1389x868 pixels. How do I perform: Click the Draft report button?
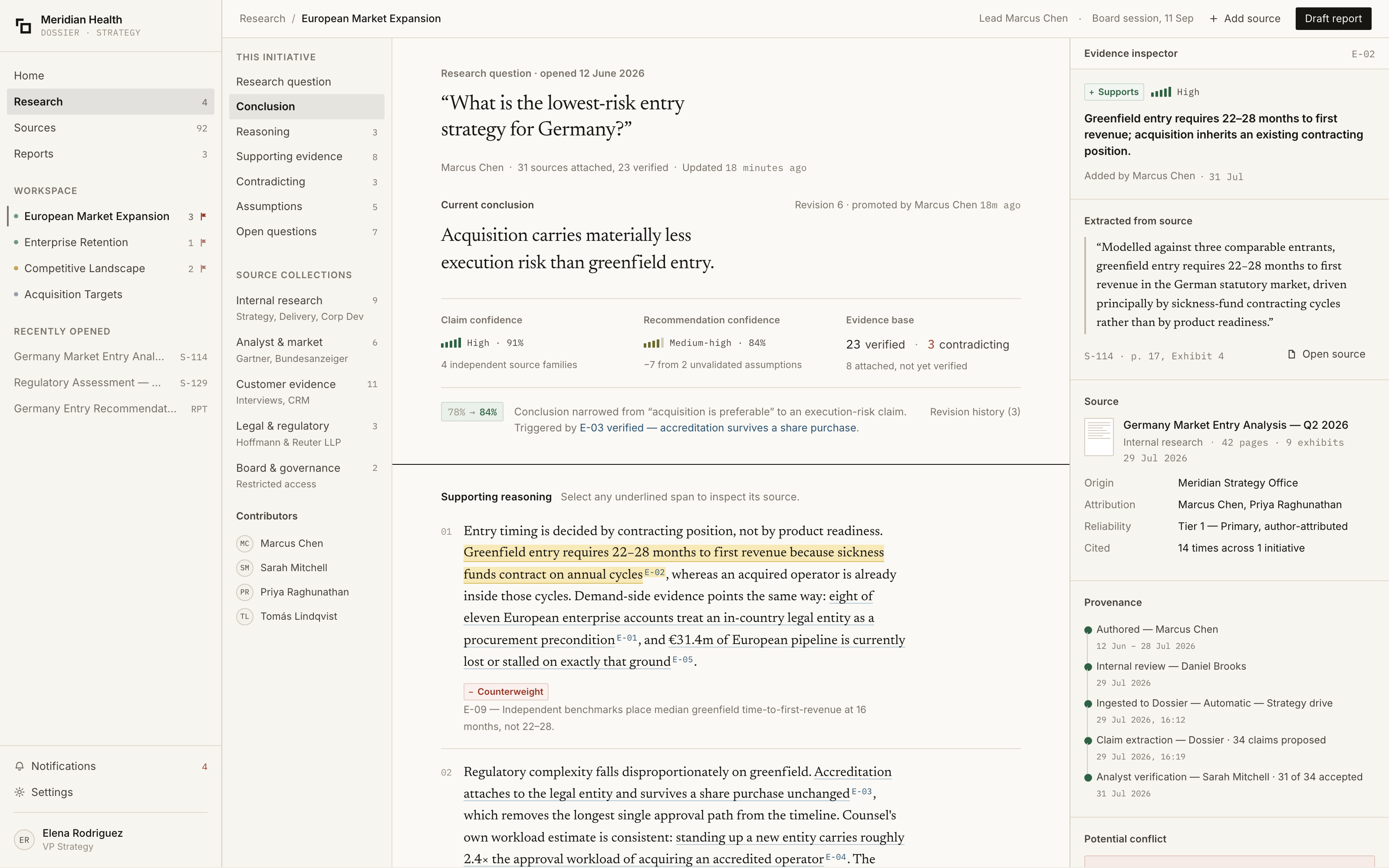point(1333,18)
